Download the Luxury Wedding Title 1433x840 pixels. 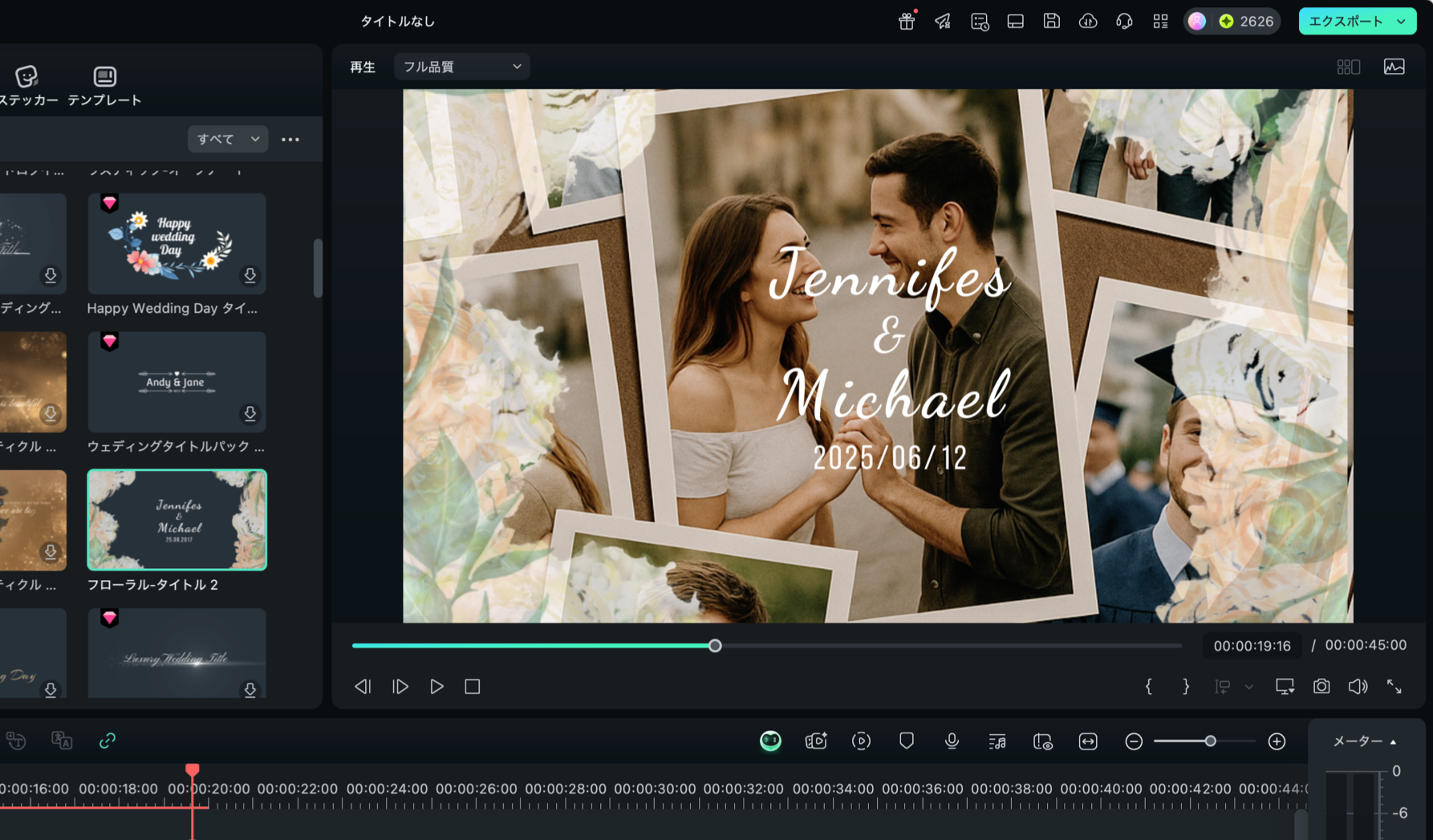250,690
